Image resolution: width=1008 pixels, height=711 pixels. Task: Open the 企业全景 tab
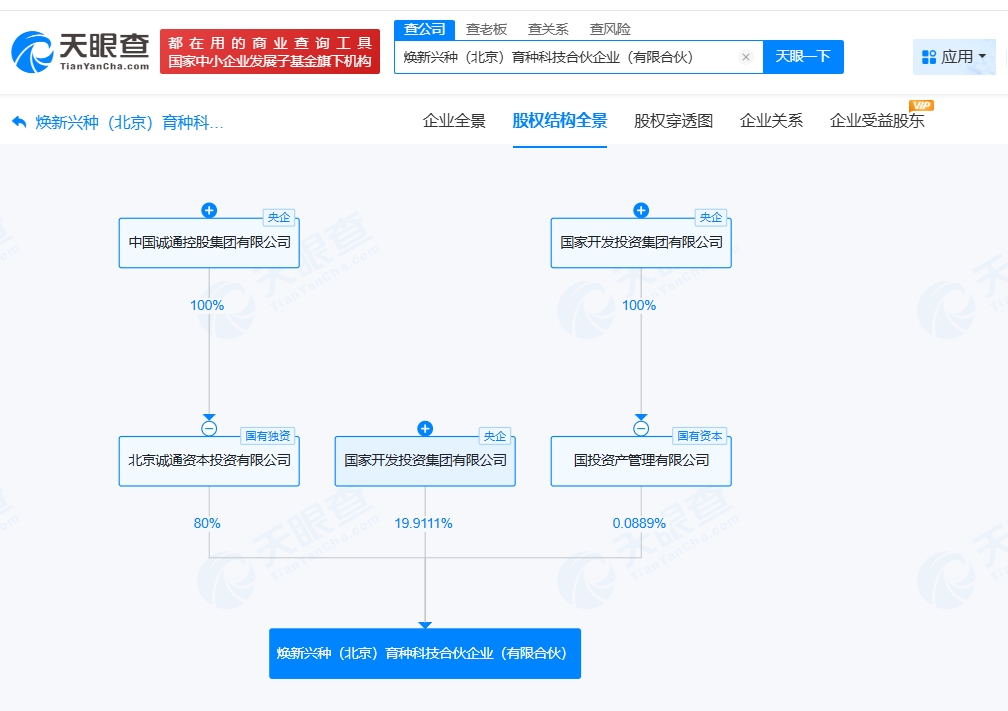pyautogui.click(x=454, y=121)
